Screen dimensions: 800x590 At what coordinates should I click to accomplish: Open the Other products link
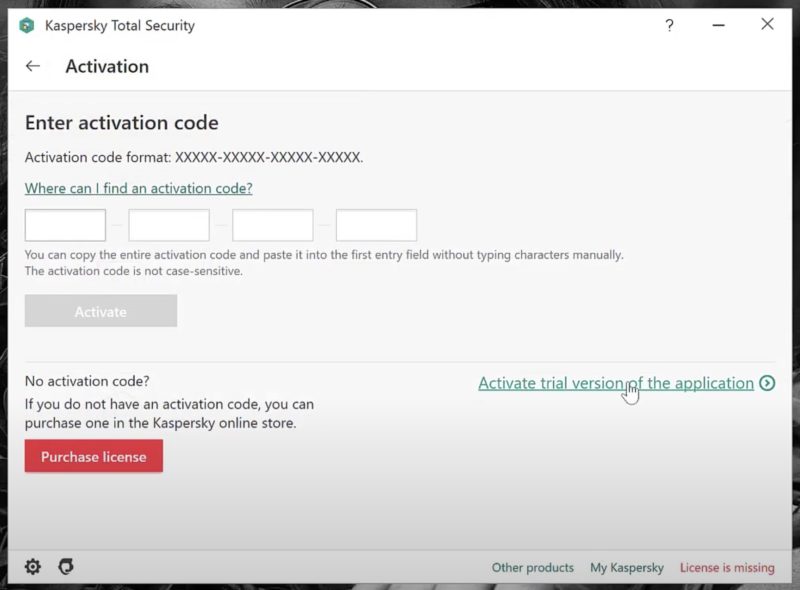tap(533, 568)
